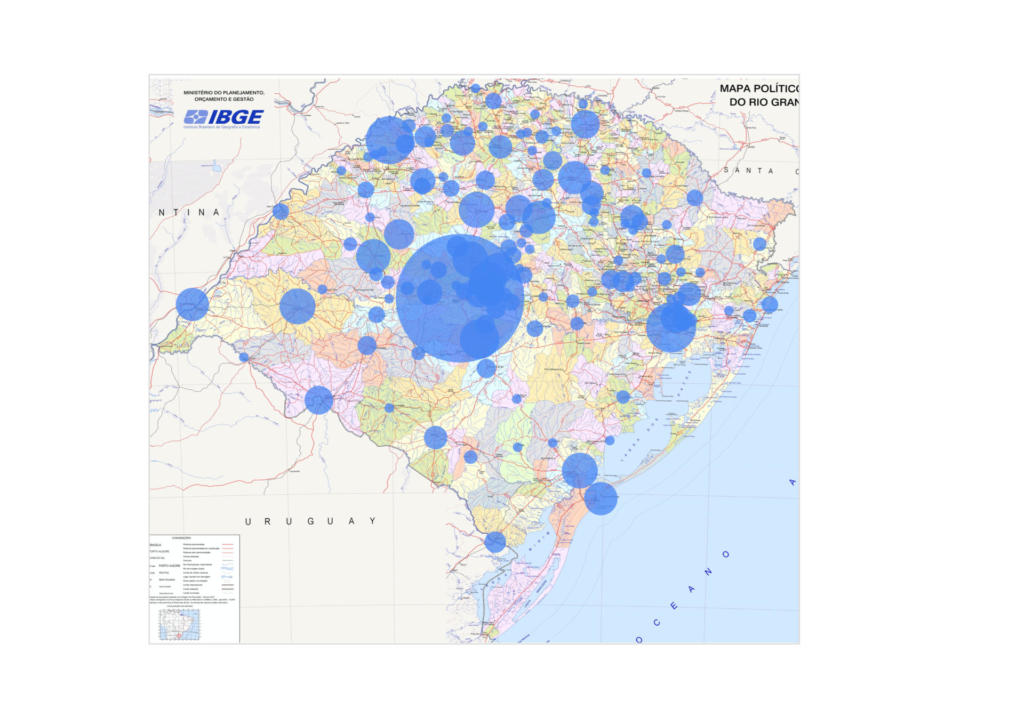Screen dimensions: 1024x724
Task: Click the medium bubble just east of westernmost bubble
Action: 297,306
